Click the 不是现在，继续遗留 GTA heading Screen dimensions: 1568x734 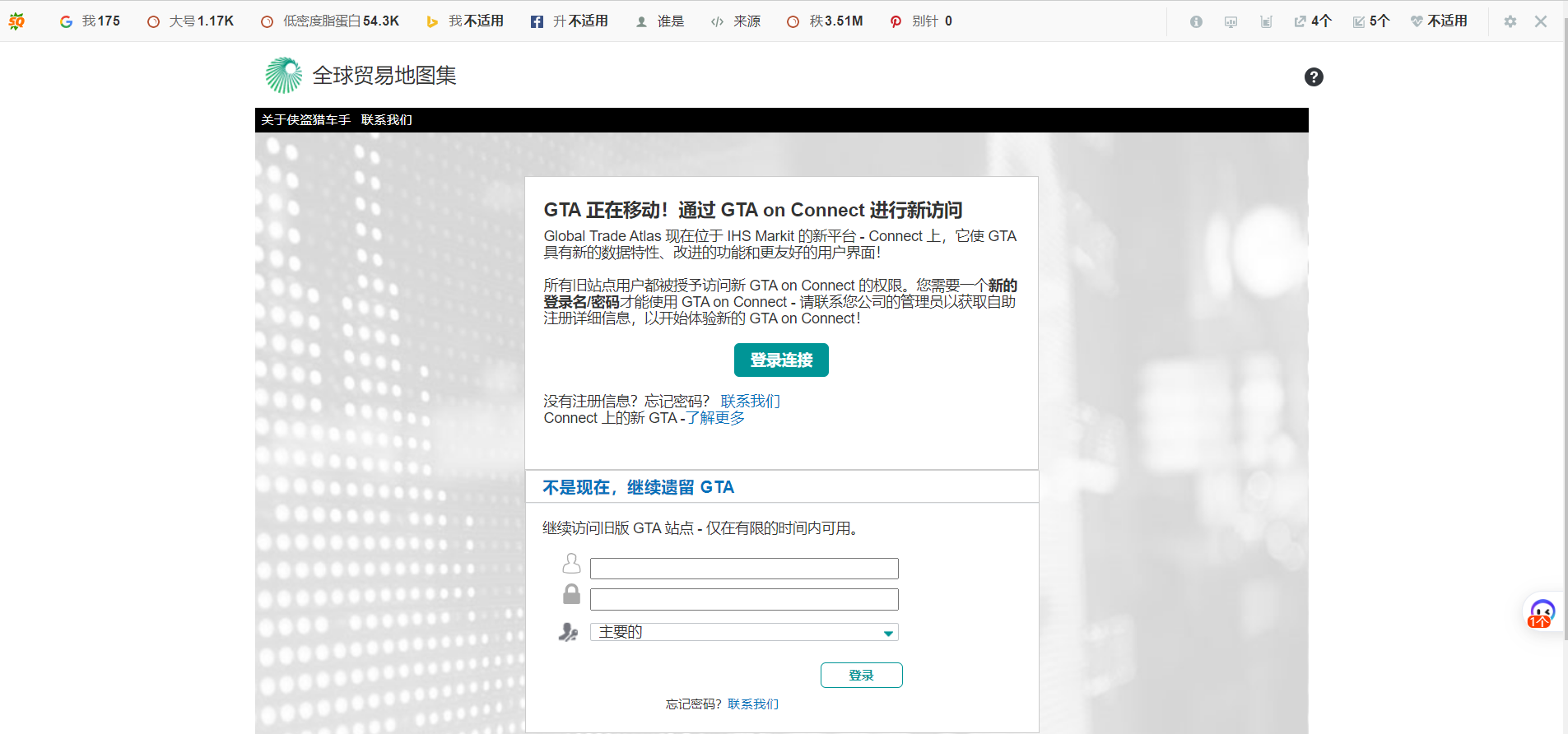639,487
